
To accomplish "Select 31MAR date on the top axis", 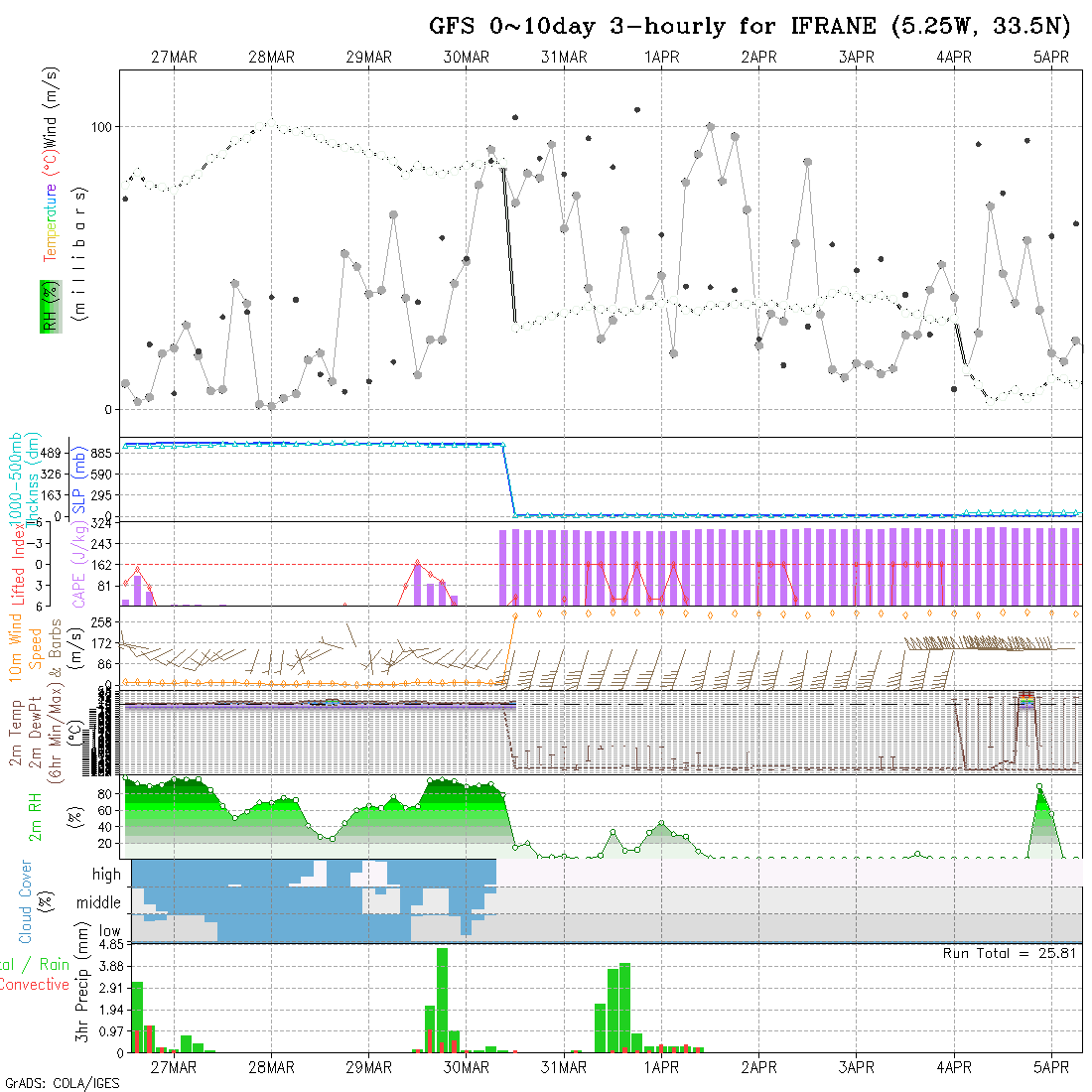I will pos(564,58).
